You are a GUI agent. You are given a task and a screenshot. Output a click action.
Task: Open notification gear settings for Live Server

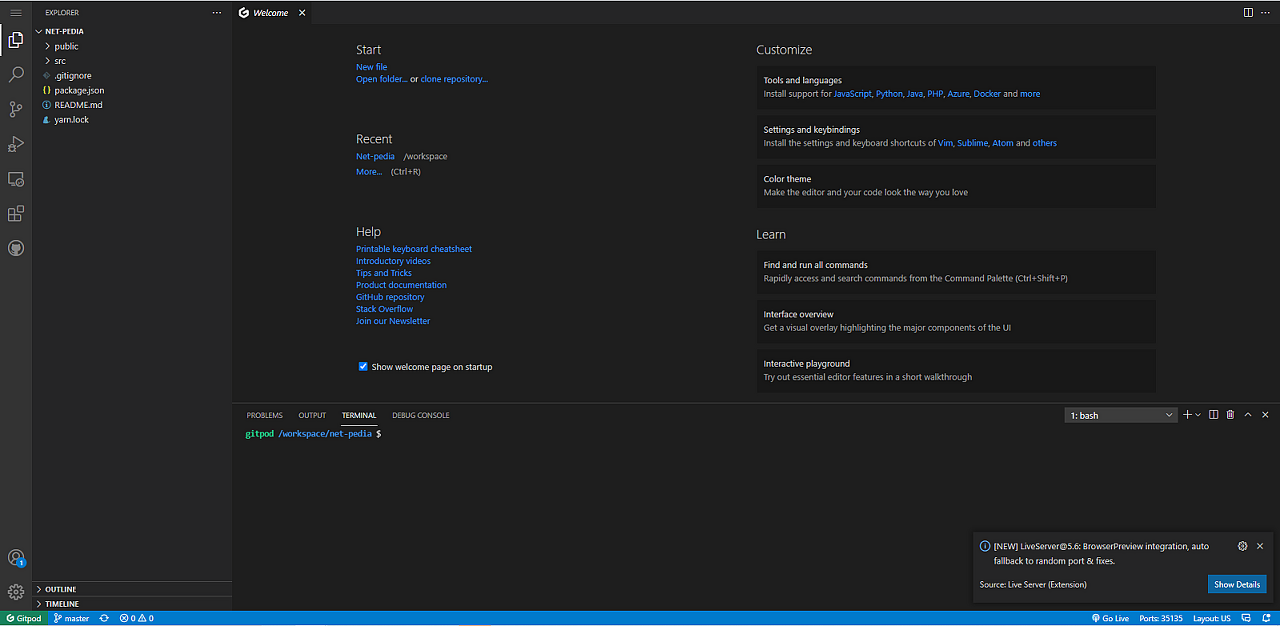(x=1242, y=546)
